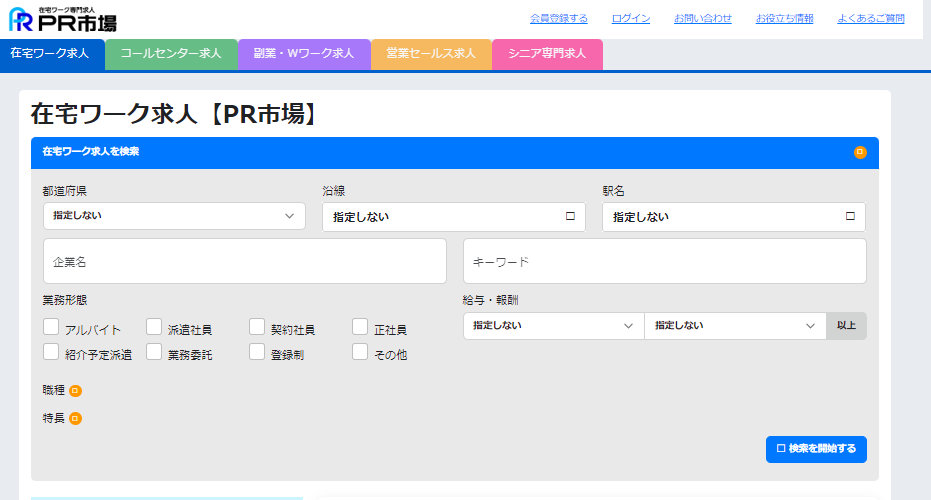Switch to コールセンター求人 tab
Viewport: 931px width, 500px height.
(x=171, y=54)
